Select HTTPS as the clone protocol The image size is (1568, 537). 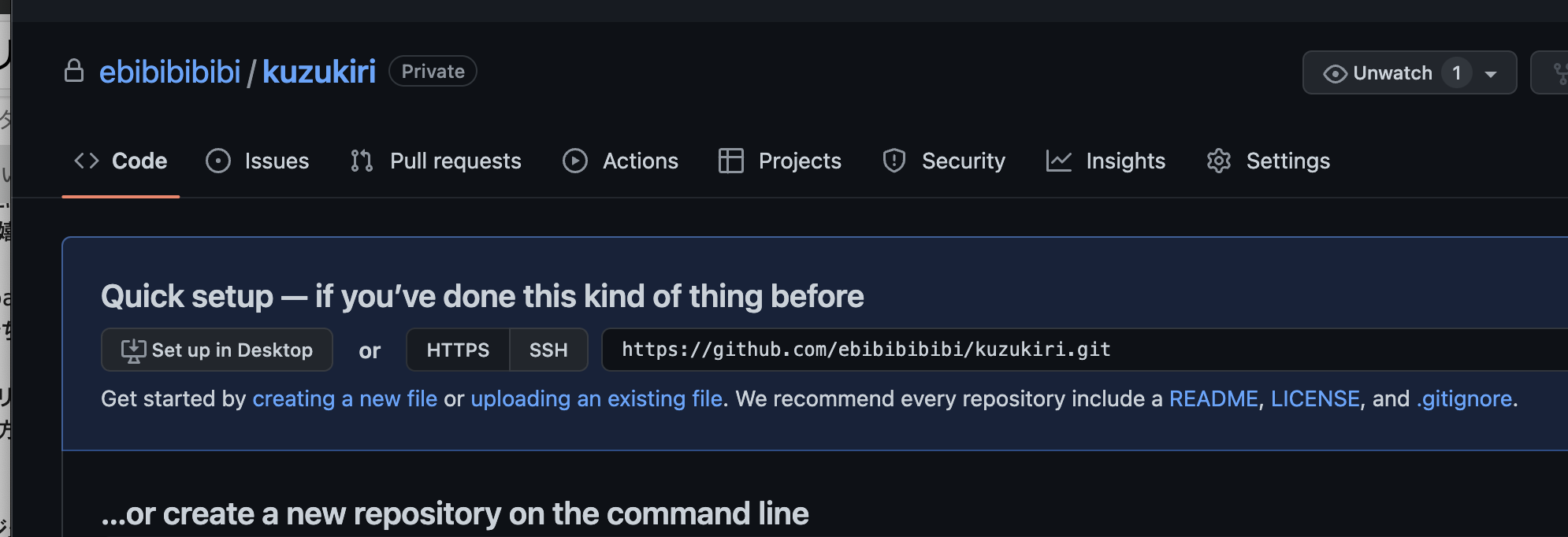[458, 350]
